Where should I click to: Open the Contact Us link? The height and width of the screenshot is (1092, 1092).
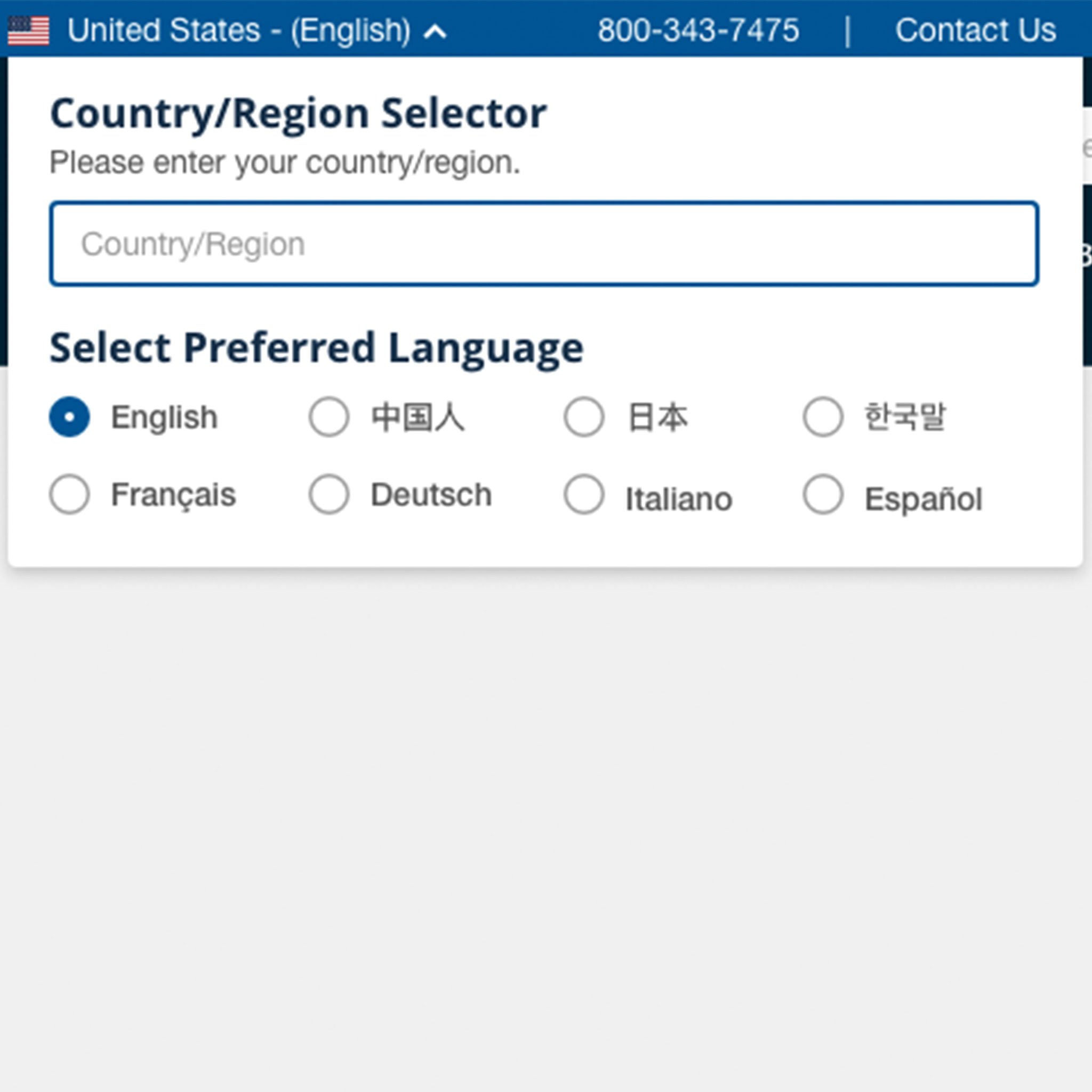tap(976, 30)
